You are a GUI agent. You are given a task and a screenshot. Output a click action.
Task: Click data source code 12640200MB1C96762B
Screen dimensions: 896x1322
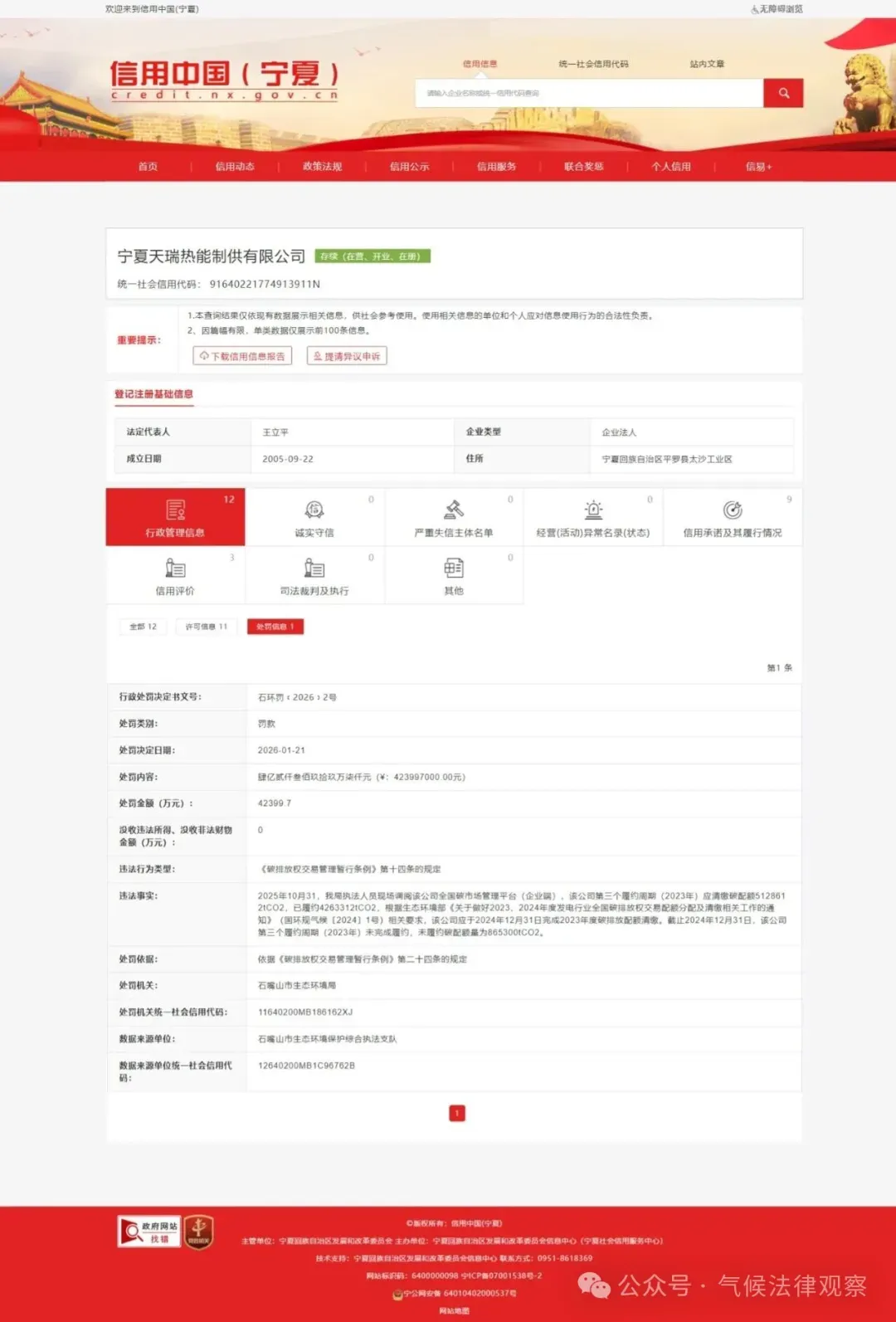pos(306,1066)
